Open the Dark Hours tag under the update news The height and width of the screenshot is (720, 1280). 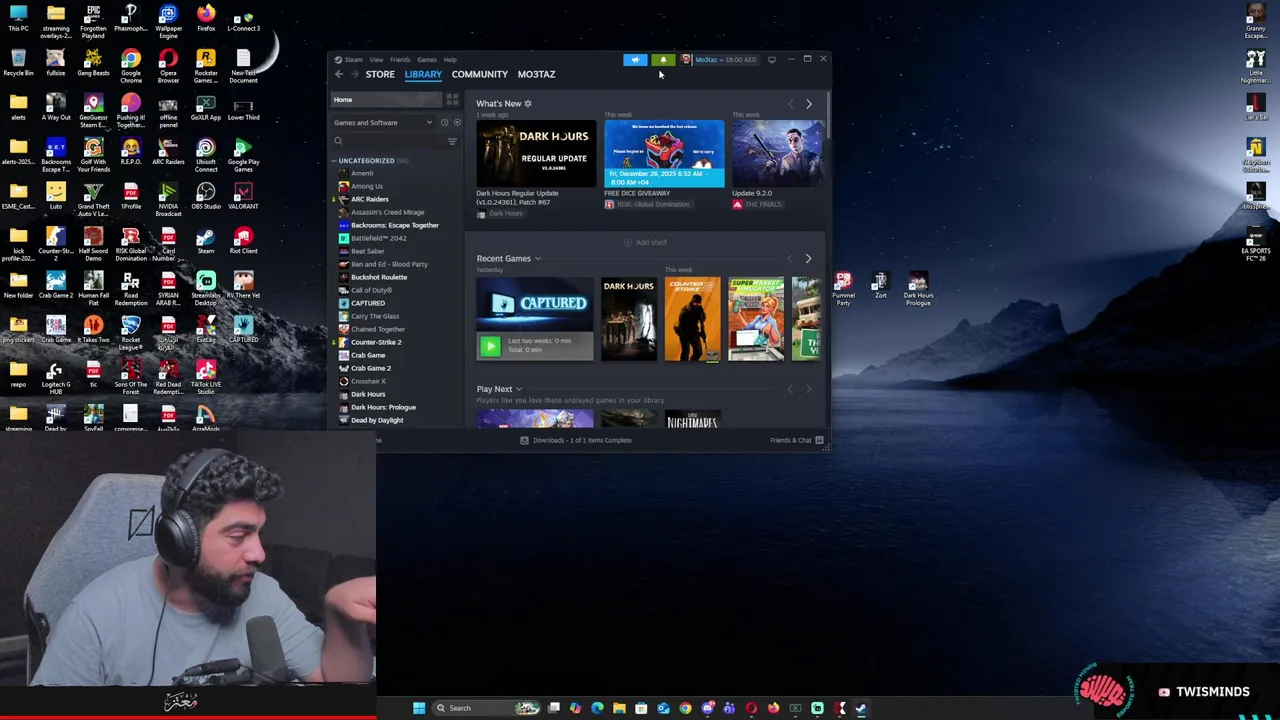tap(500, 214)
